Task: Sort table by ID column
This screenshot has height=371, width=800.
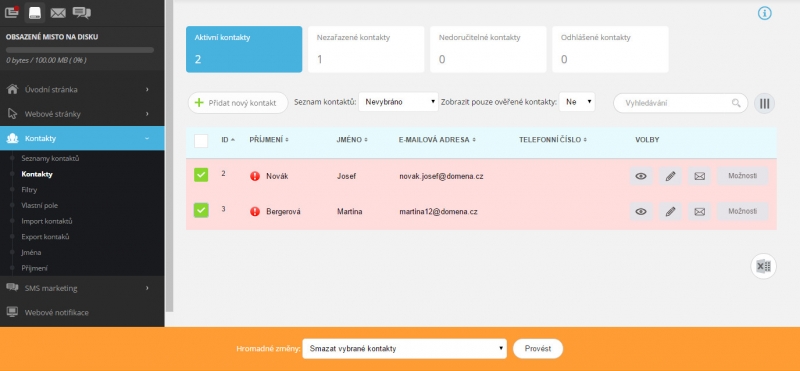Action: [228, 139]
